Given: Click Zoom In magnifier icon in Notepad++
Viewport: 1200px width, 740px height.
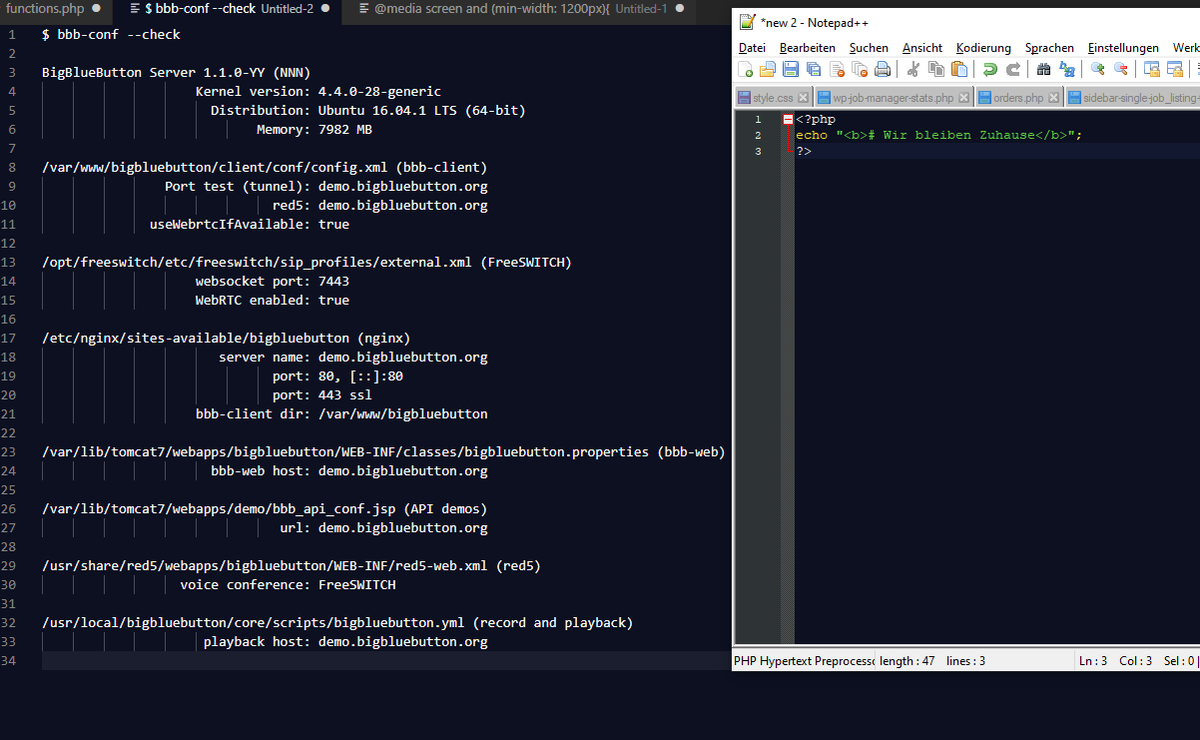Looking at the screenshot, I should (x=1097, y=69).
